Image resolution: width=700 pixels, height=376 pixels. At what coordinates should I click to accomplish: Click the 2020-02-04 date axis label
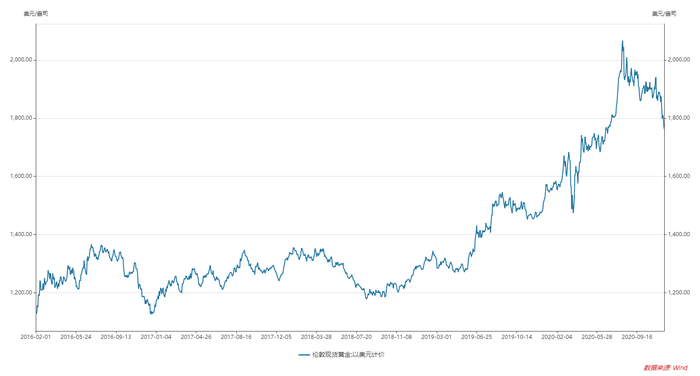pos(557,337)
